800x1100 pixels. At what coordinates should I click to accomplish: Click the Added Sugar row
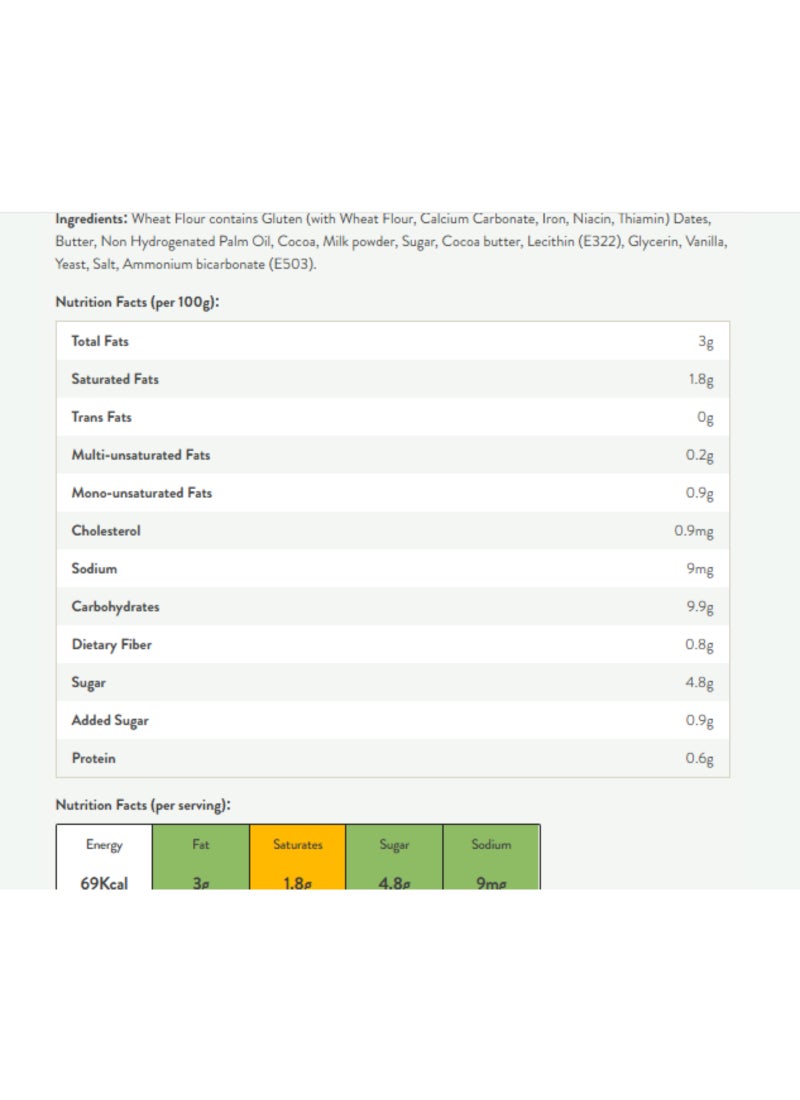pos(393,720)
